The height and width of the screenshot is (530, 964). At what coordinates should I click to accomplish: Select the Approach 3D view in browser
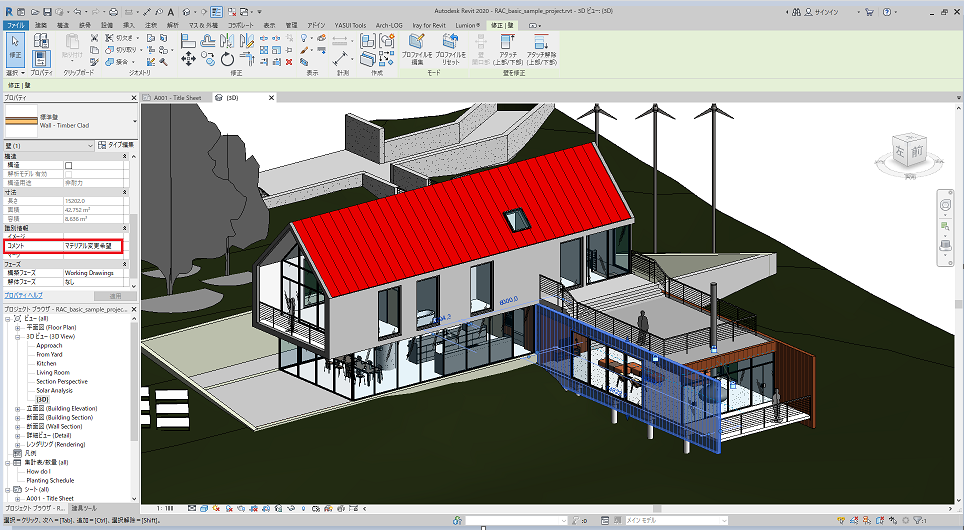pyautogui.click(x=49, y=346)
